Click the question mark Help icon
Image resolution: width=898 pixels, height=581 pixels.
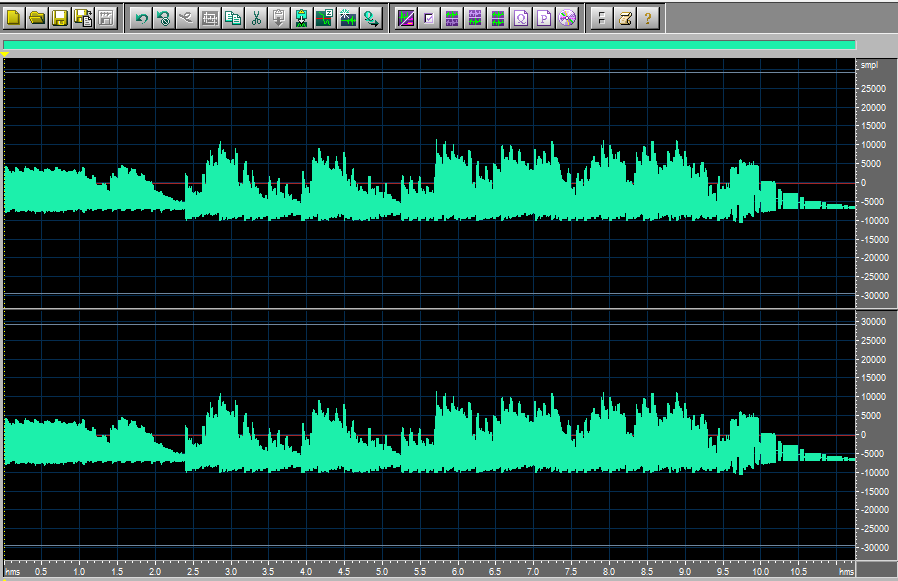coord(647,17)
